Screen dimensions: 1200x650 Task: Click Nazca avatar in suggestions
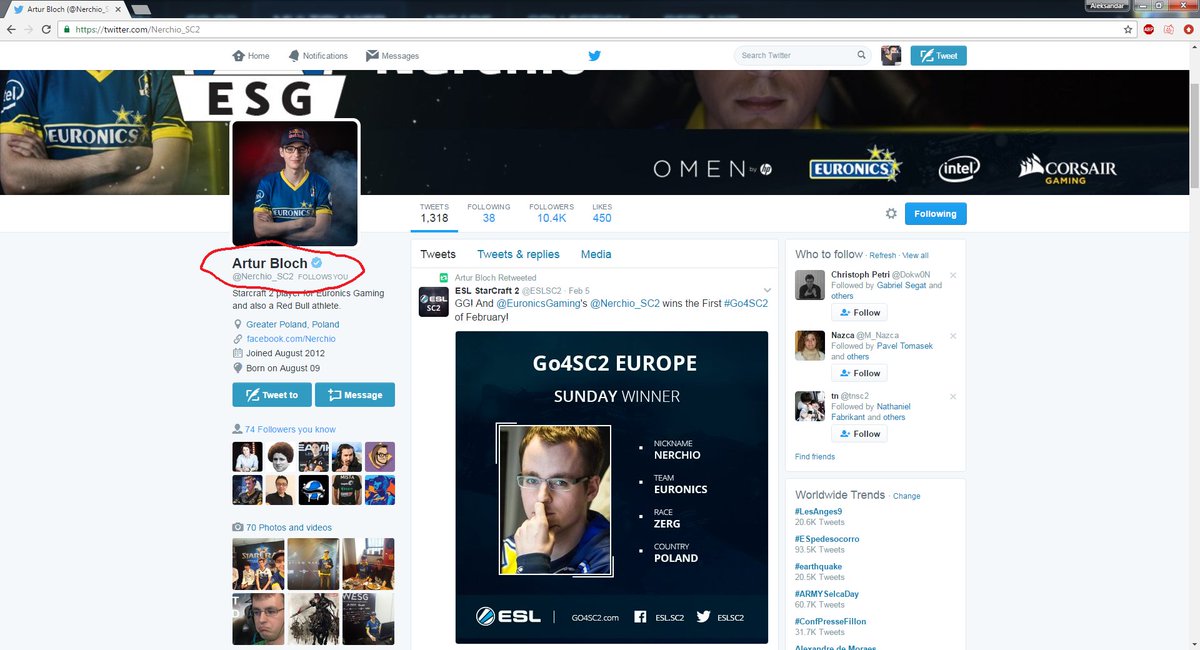coord(810,346)
